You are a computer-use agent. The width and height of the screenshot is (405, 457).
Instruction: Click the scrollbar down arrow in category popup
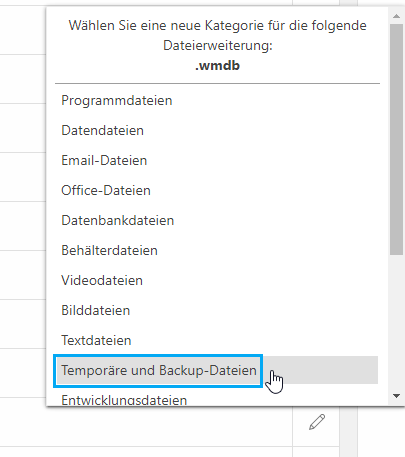click(396, 396)
